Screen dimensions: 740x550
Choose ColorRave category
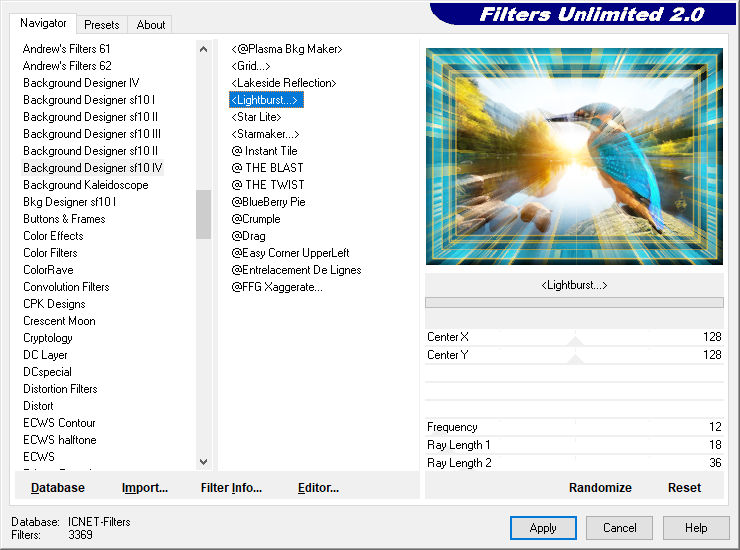click(48, 270)
